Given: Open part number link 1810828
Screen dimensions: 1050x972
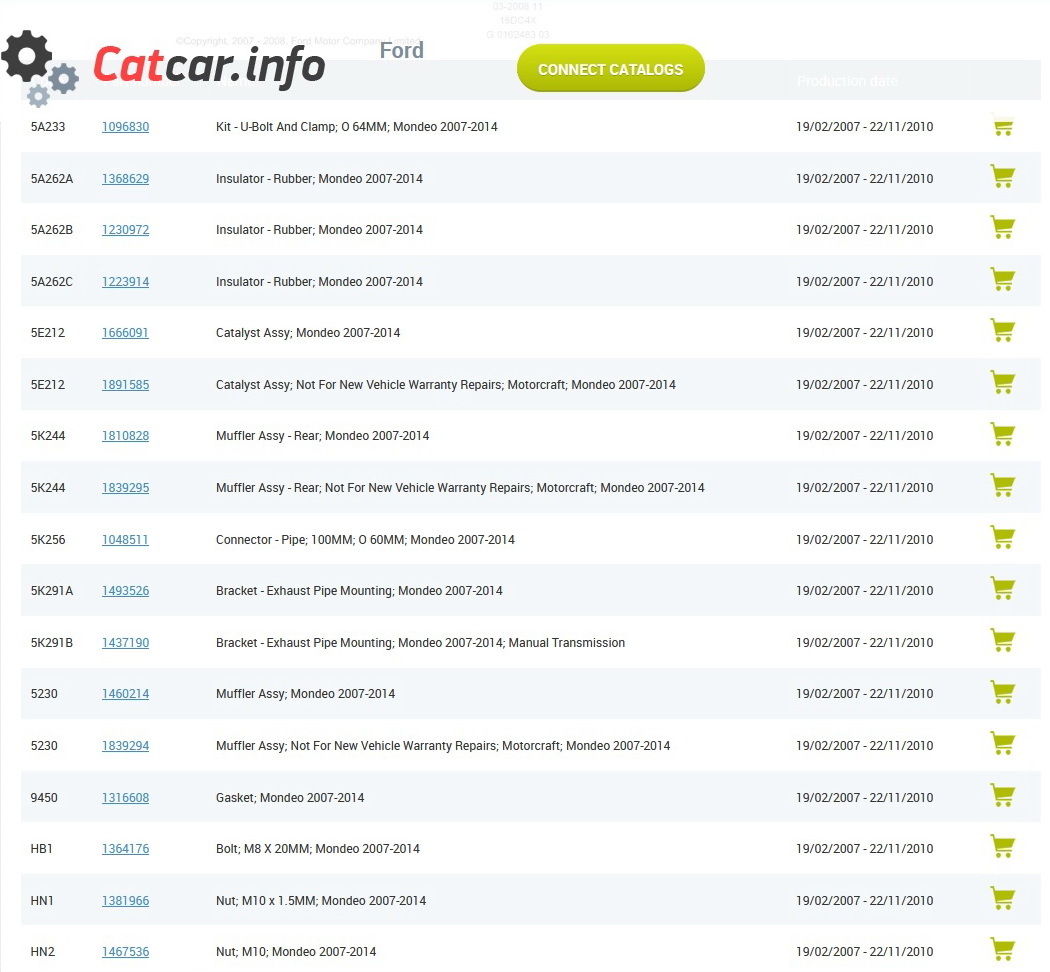Looking at the screenshot, I should (x=125, y=436).
